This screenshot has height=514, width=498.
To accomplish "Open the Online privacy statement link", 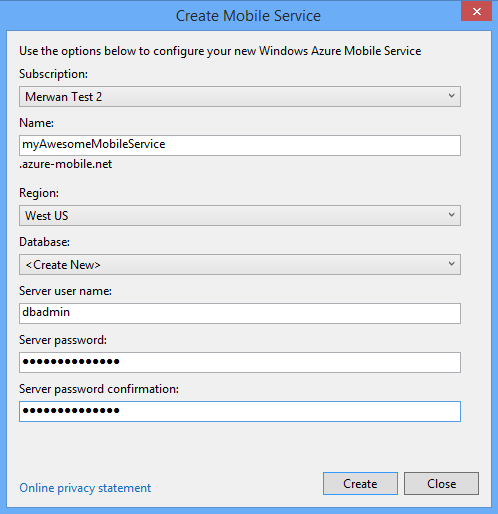I will tap(85, 488).
